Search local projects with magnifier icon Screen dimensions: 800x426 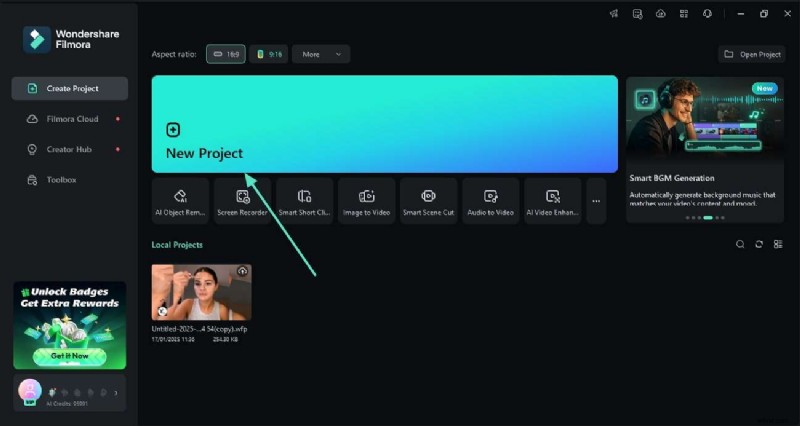[x=740, y=244]
